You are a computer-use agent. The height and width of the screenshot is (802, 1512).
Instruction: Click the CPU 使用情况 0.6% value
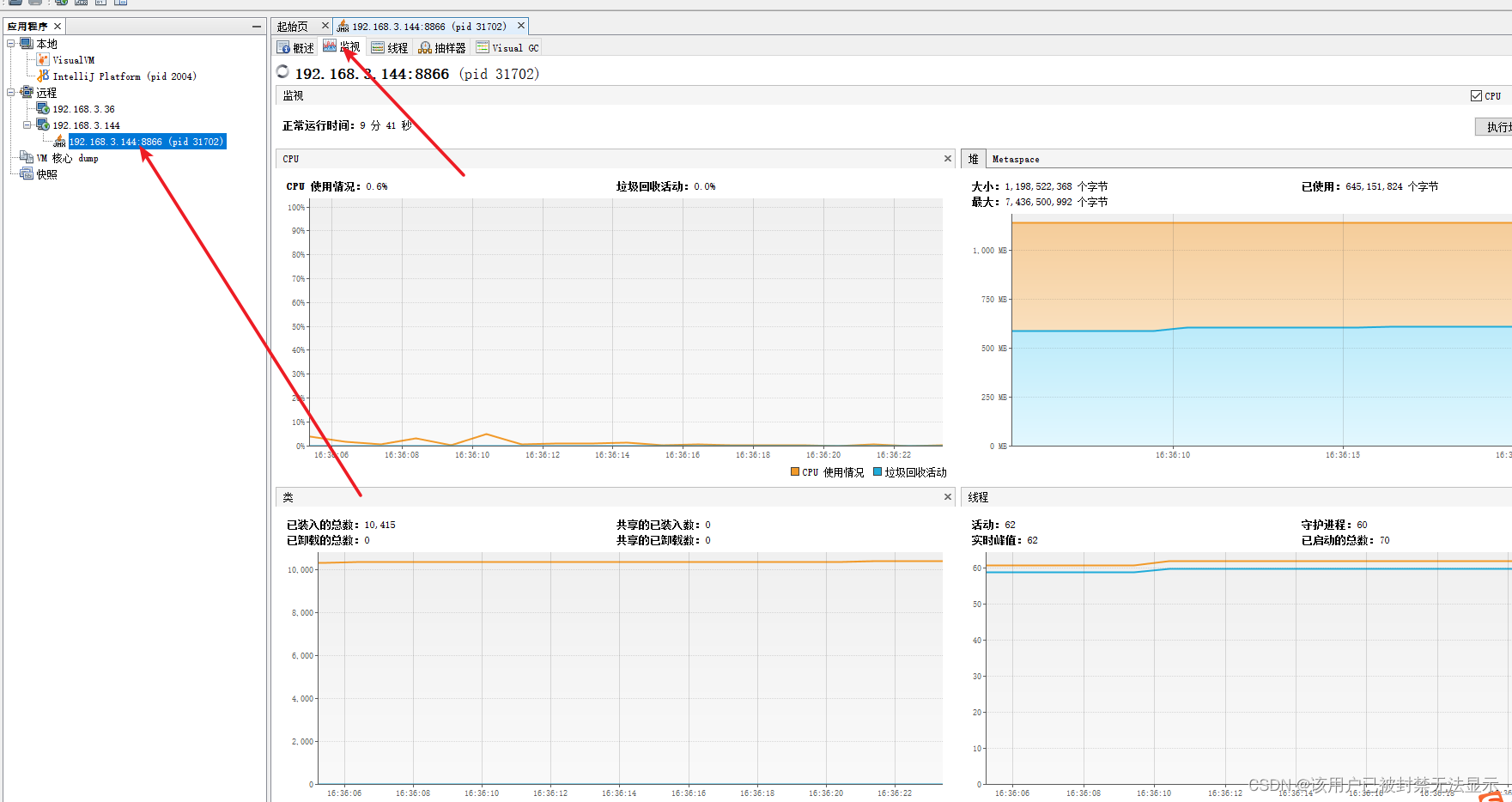[377, 186]
